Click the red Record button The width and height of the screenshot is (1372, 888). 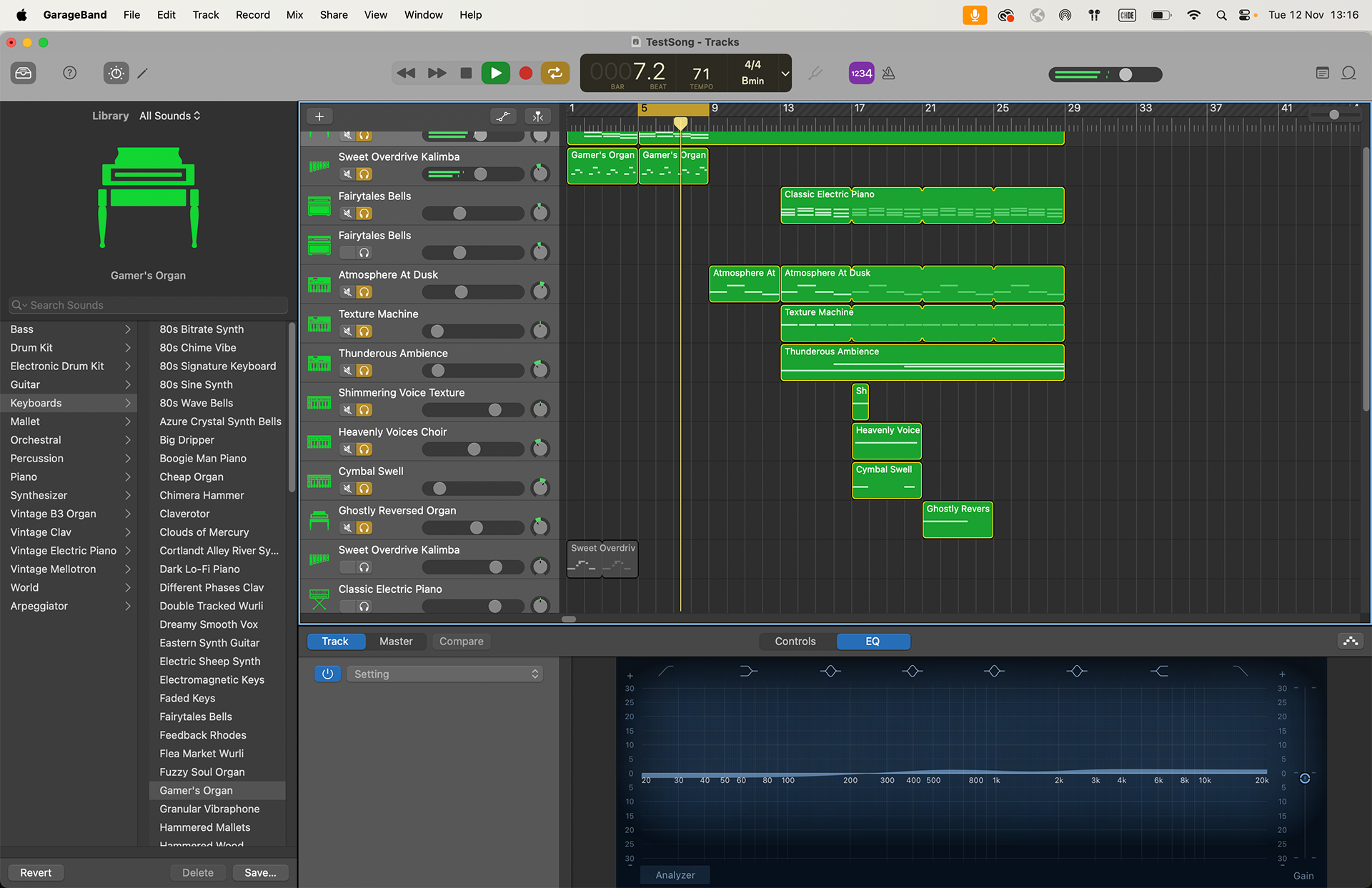526,73
